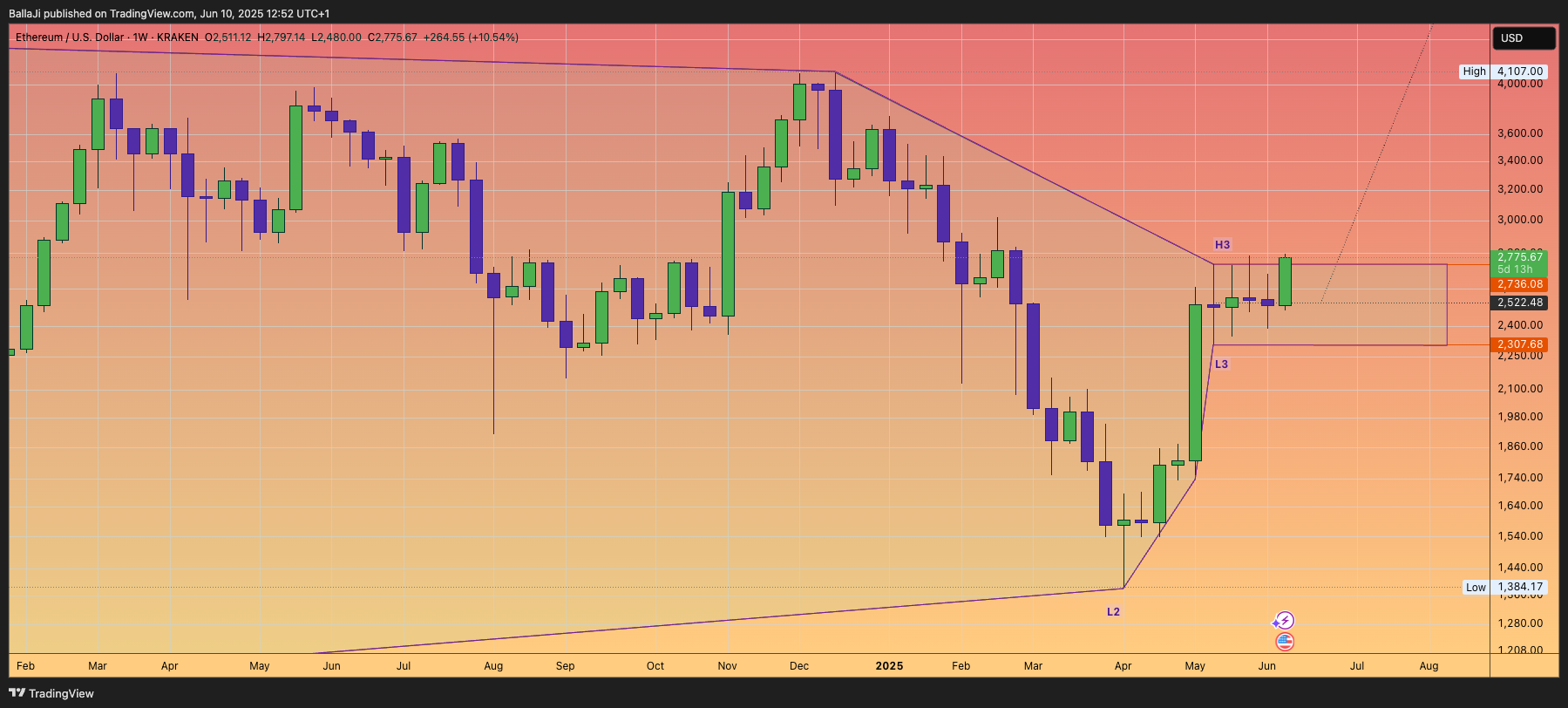Click the High 4,107.00 price label

(x=1504, y=71)
